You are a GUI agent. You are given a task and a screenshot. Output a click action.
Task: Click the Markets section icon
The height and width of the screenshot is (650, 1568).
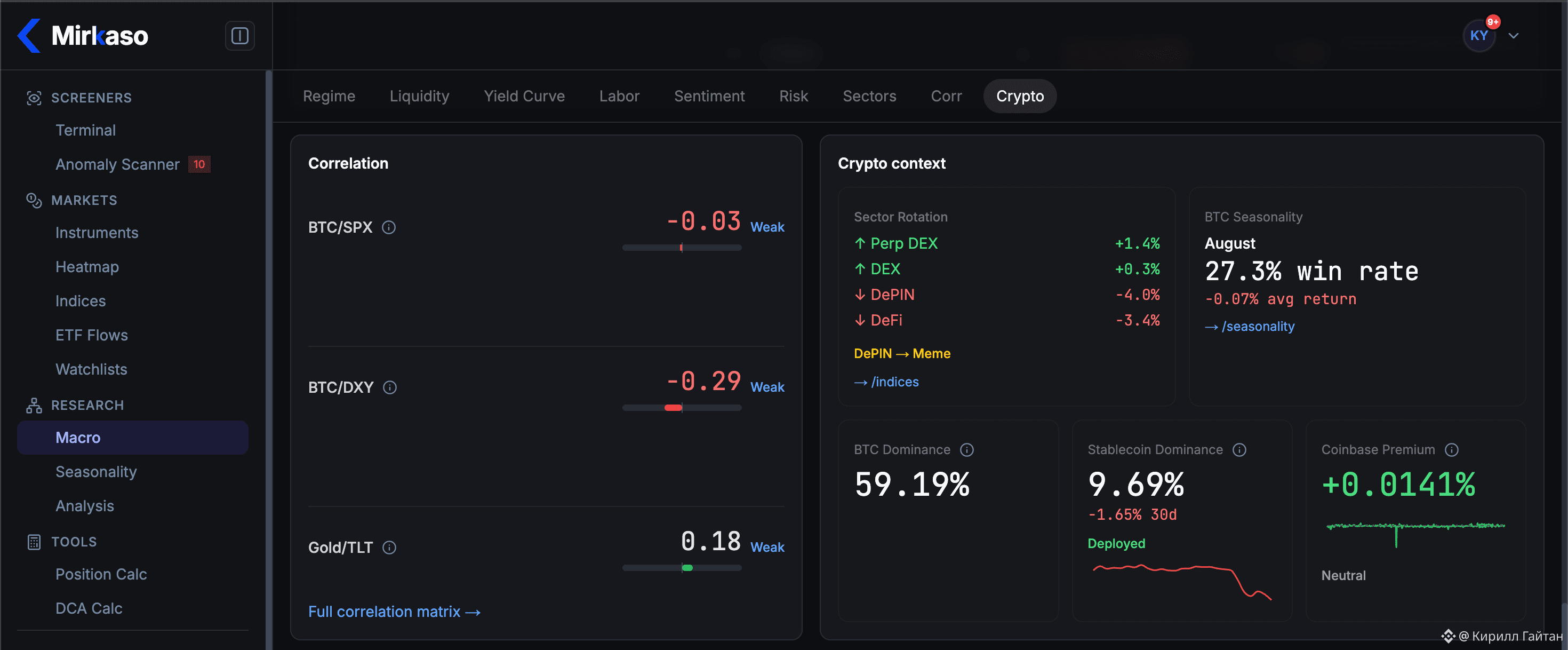(34, 201)
